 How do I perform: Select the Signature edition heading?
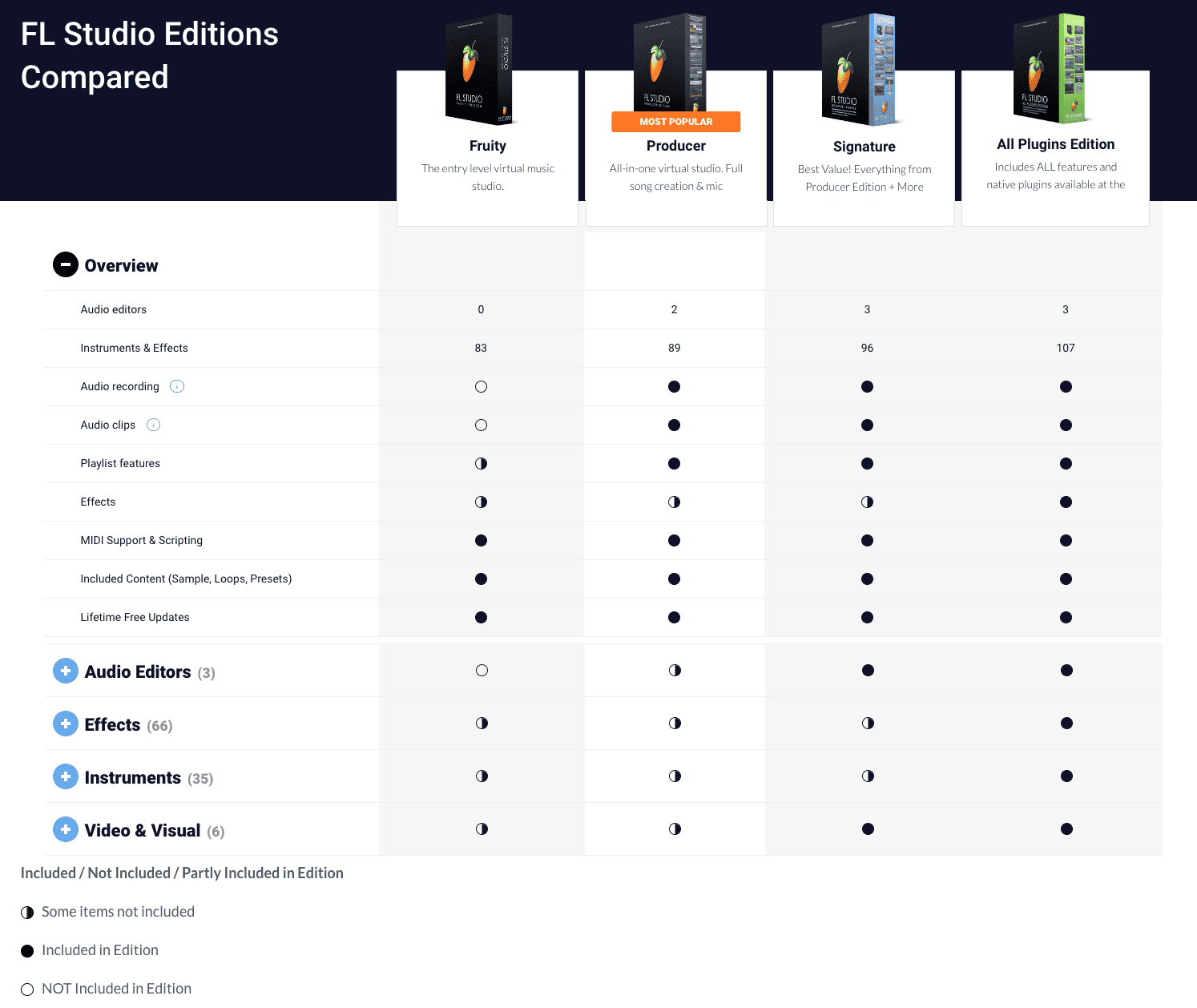pos(864,147)
